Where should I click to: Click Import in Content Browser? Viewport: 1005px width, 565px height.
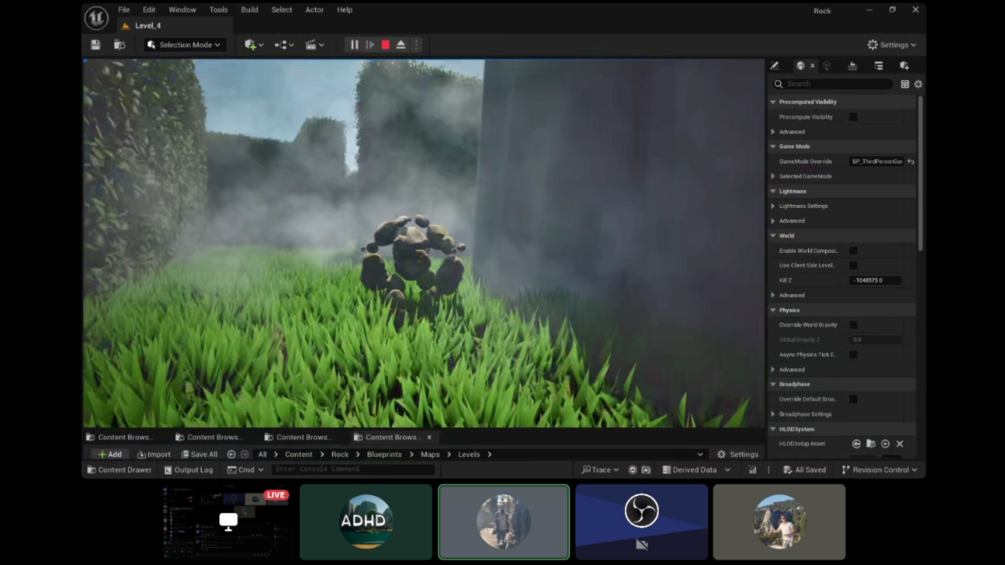154,454
